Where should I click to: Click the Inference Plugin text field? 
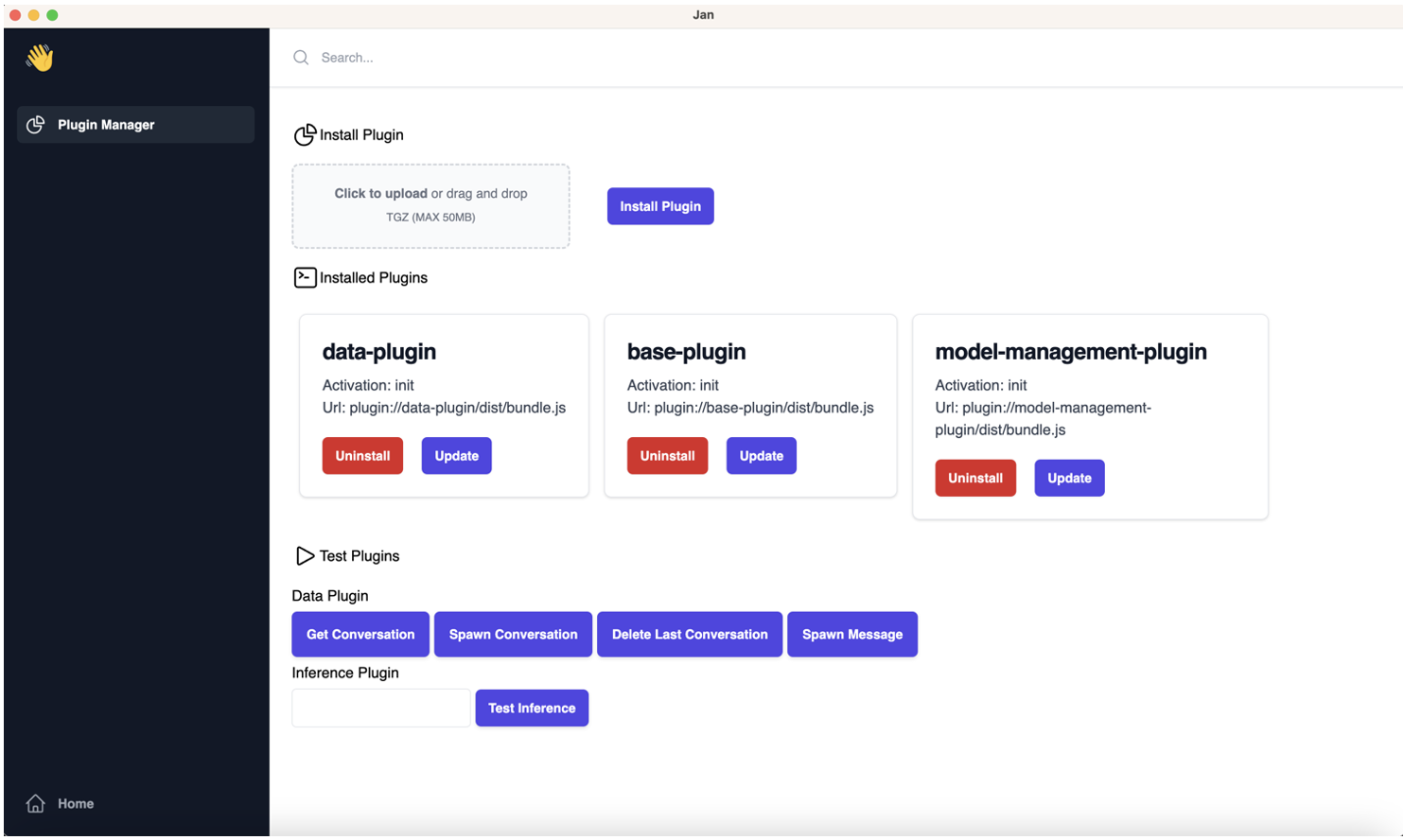(380, 708)
